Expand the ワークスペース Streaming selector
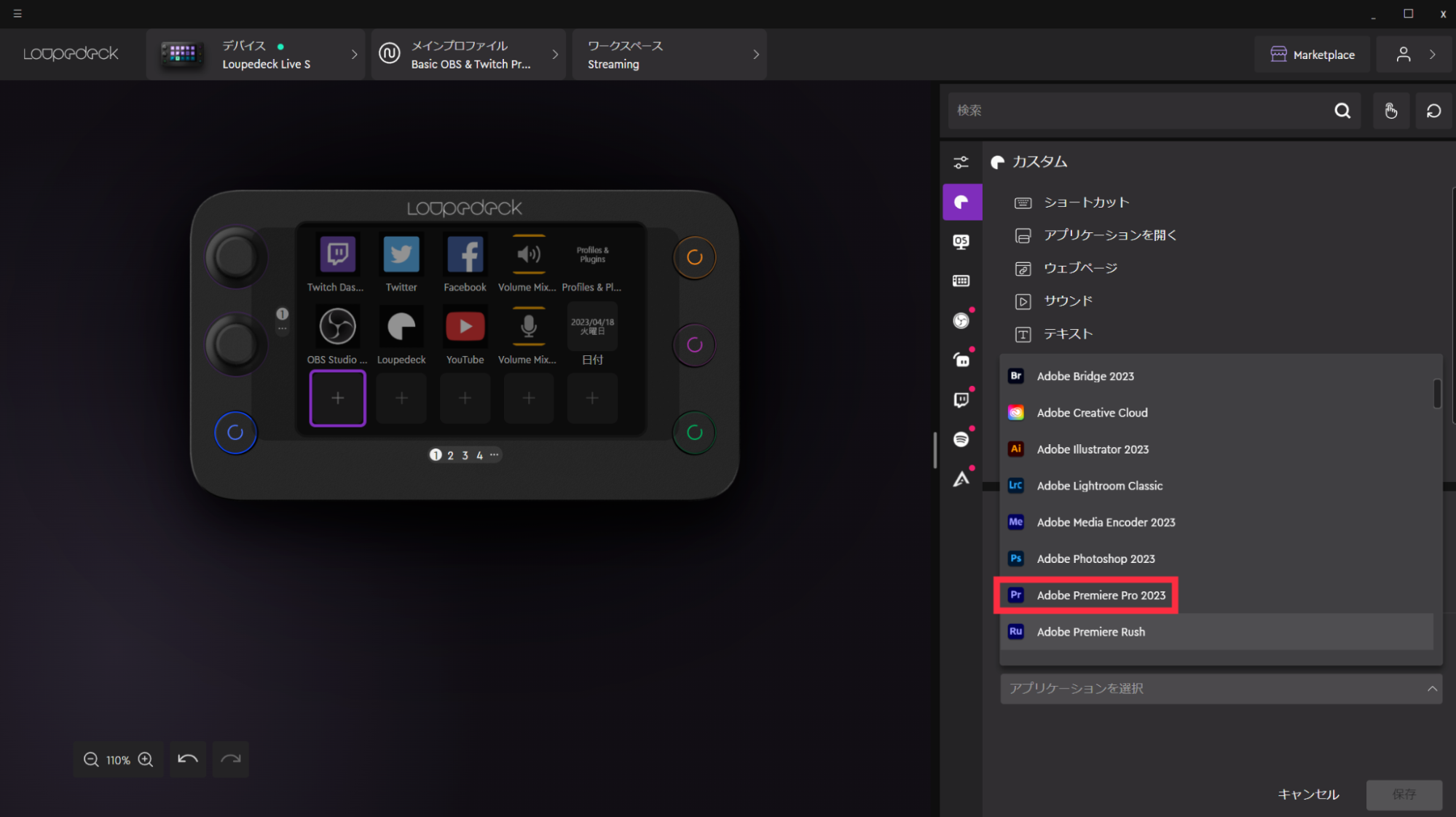The image size is (1456, 817). (669, 55)
